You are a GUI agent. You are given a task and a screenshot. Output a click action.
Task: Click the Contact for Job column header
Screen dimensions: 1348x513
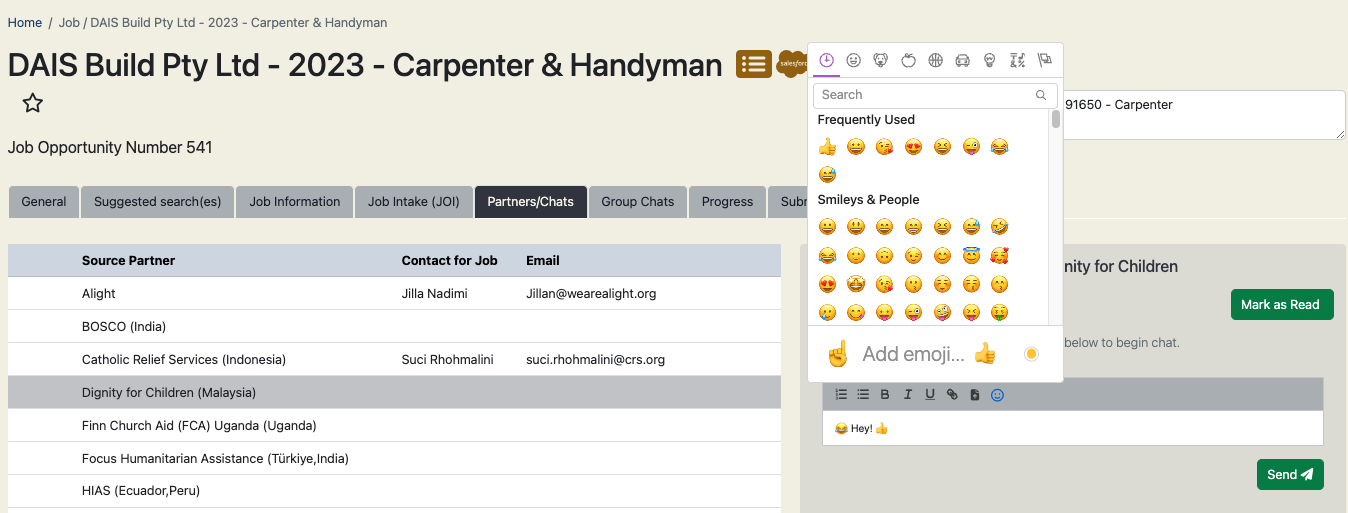click(x=449, y=261)
